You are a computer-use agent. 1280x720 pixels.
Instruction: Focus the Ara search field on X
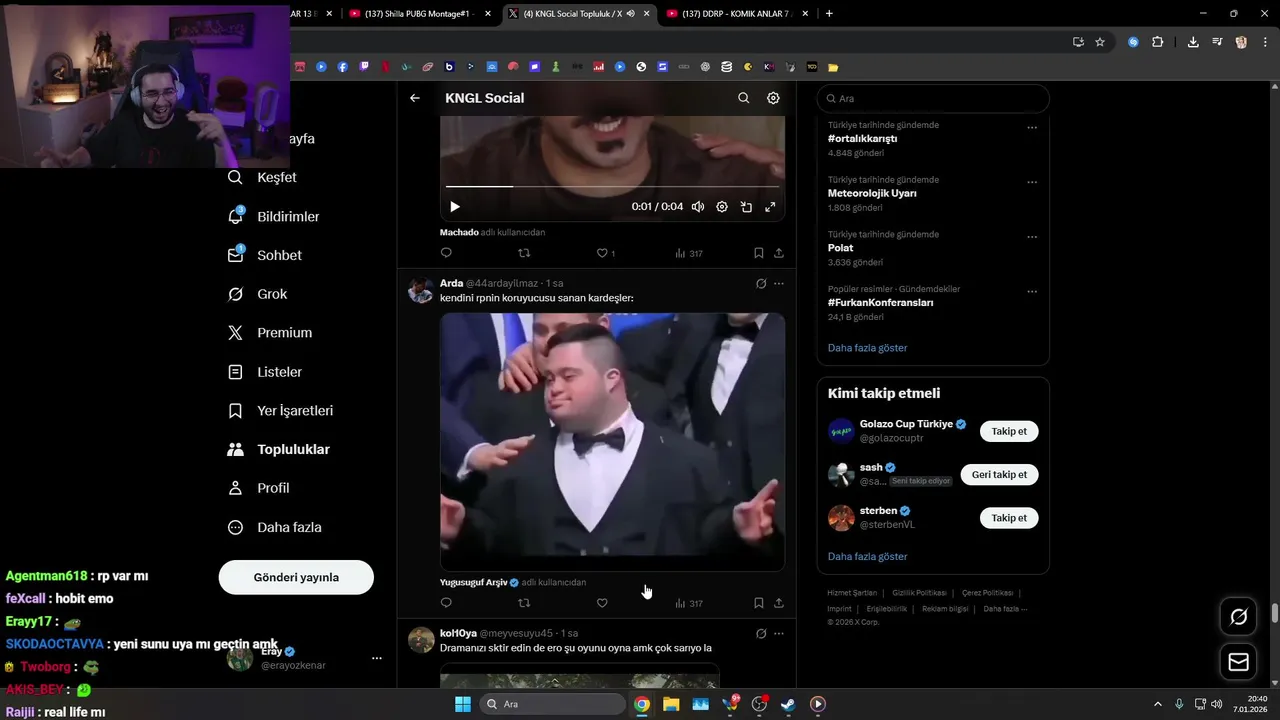pyautogui.click(x=933, y=99)
